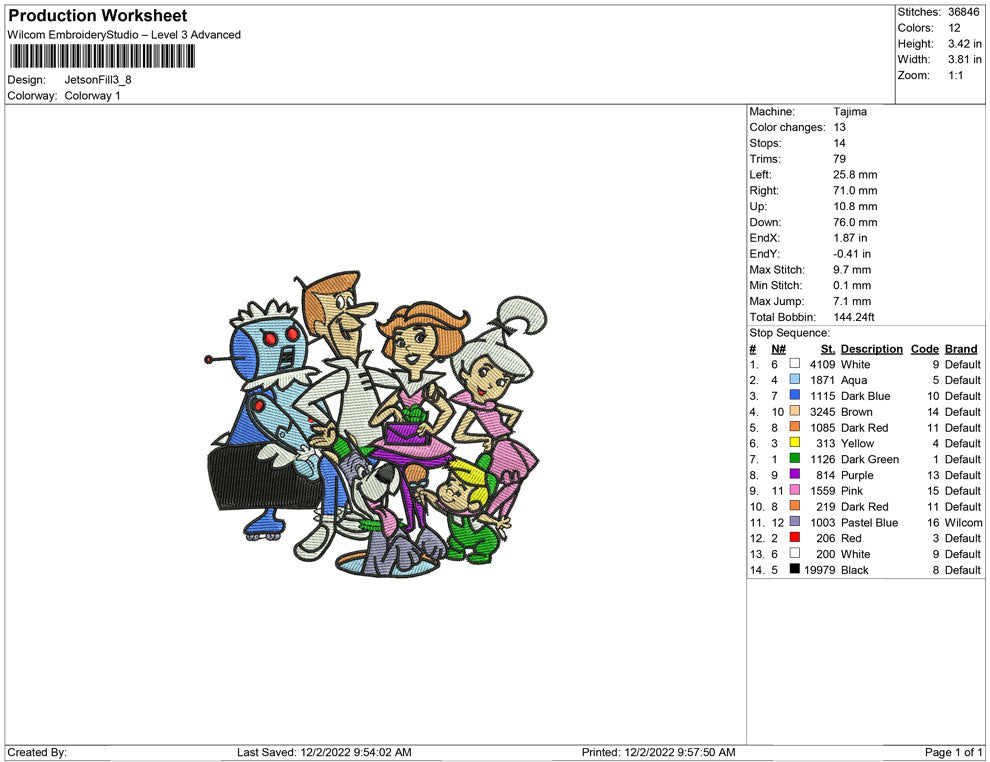Click the 'Code' column header
990x762 pixels.
[x=924, y=349]
